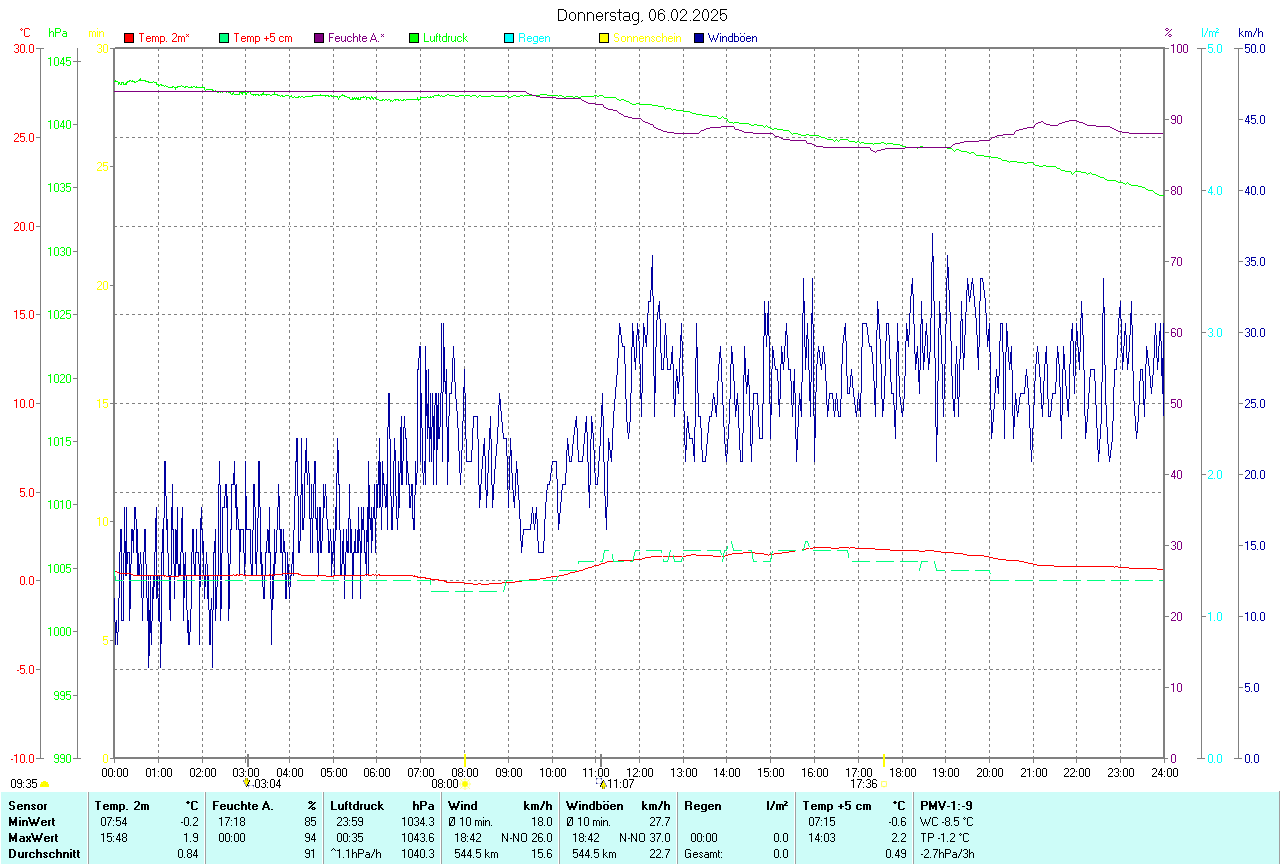This screenshot has width=1280, height=864.
Task: Click the 'Temp +5 cm' column header in the table
Action: pyautogui.click(x=836, y=806)
